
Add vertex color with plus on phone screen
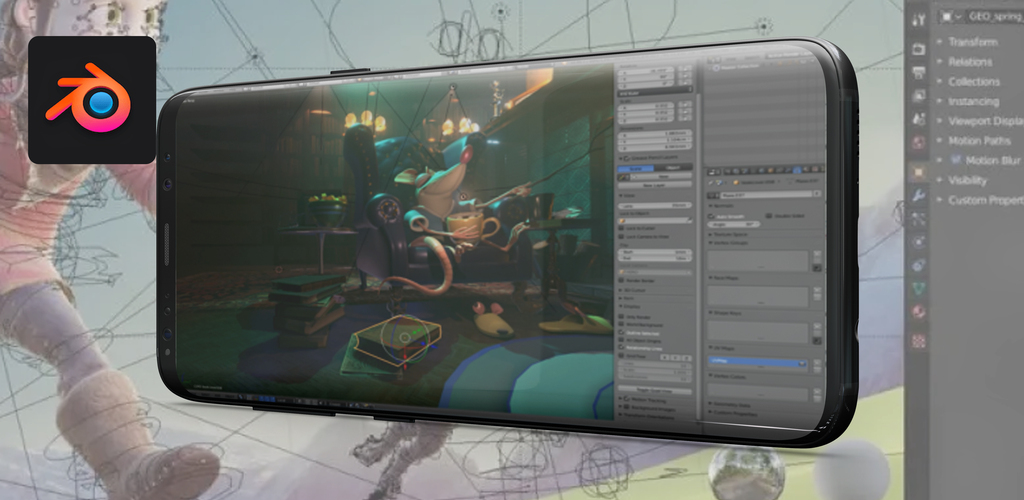click(x=817, y=392)
